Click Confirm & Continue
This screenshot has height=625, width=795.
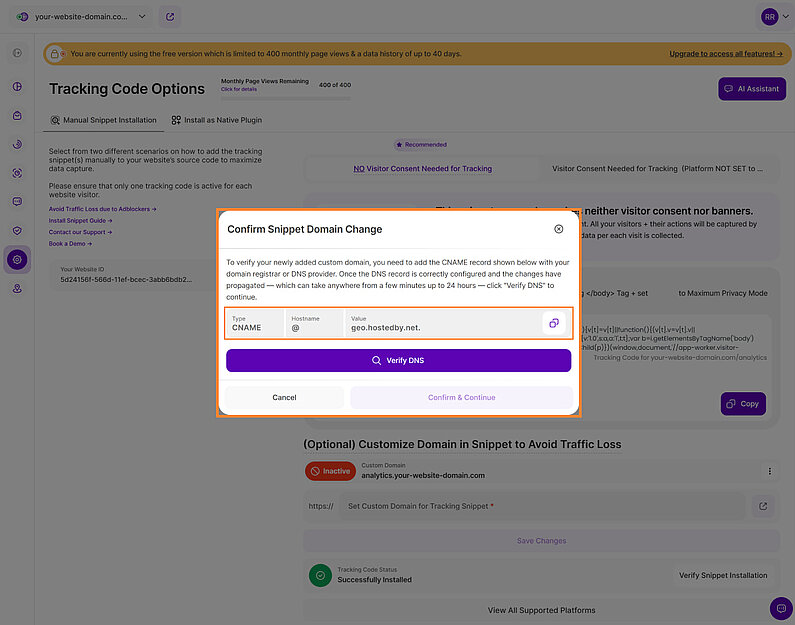tap(461, 397)
